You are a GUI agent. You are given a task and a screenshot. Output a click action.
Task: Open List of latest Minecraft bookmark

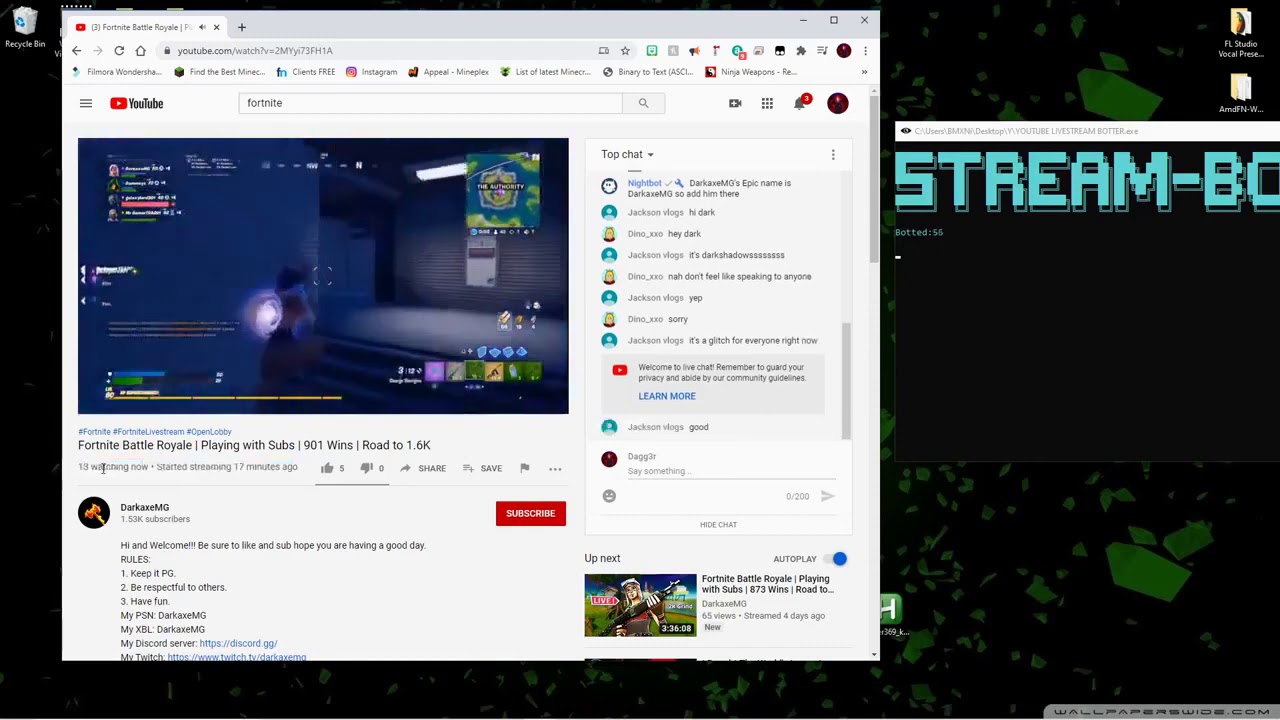[x=545, y=72]
